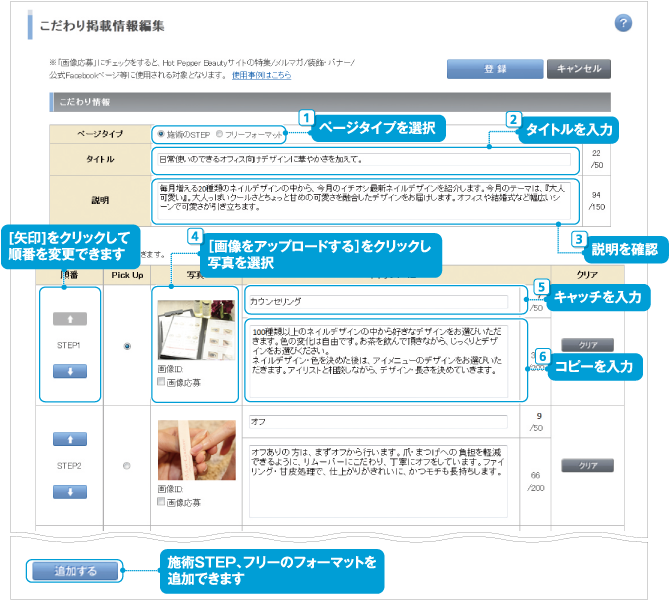Click 追加する to add a step

[76, 571]
